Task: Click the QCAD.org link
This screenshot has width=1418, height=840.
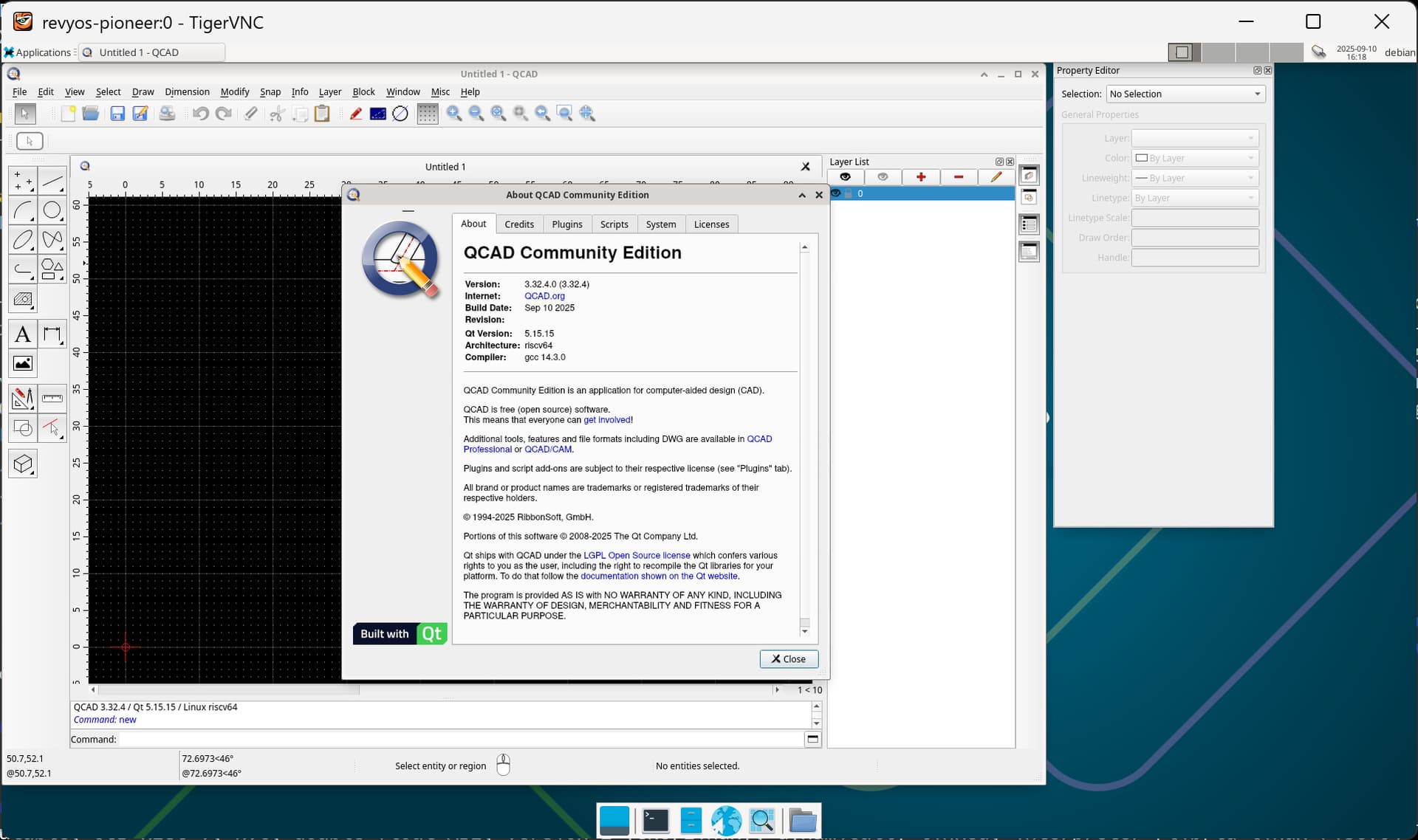Action: pyautogui.click(x=544, y=296)
